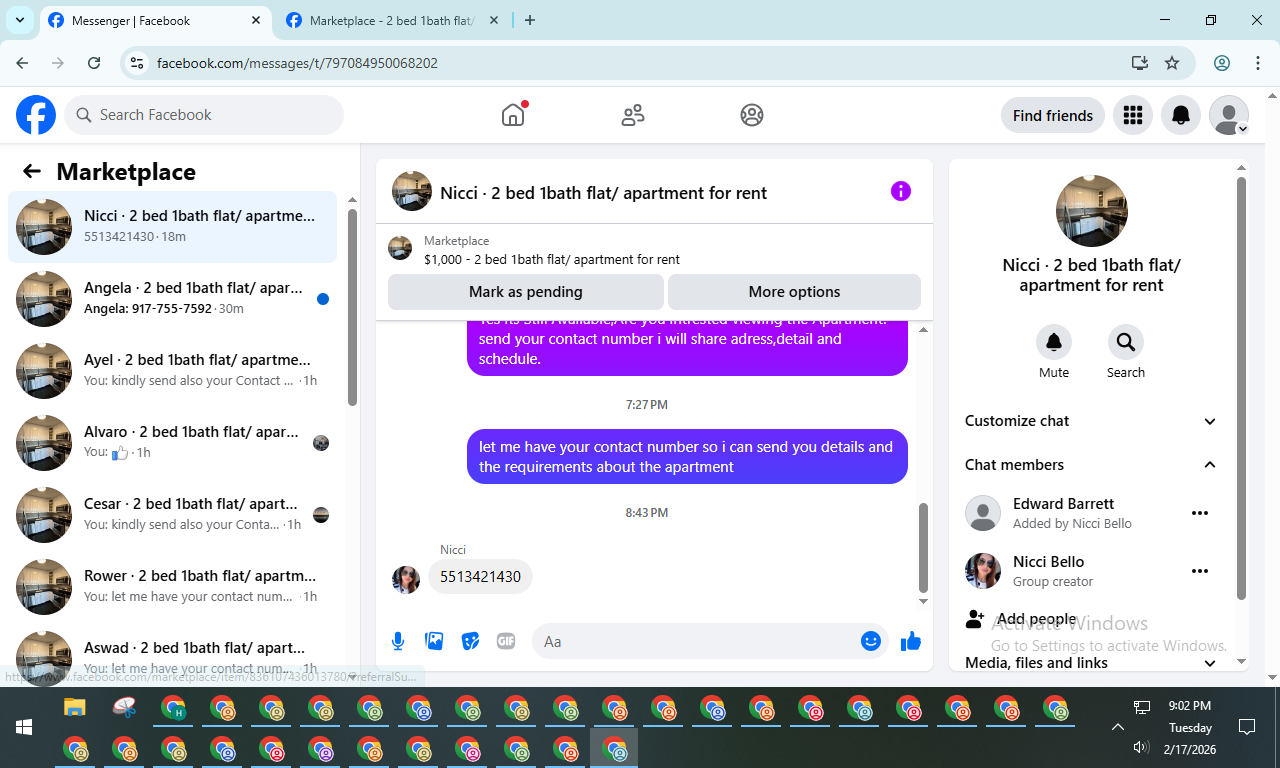Close the Messenger | Facebook tab
Viewport: 1280px width, 768px height.
coord(256,20)
